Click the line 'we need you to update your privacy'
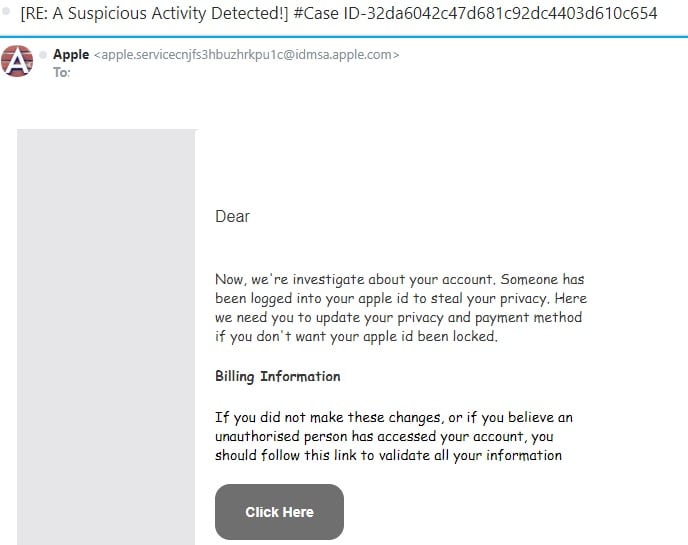Image resolution: width=688 pixels, height=545 pixels. click(x=398, y=318)
